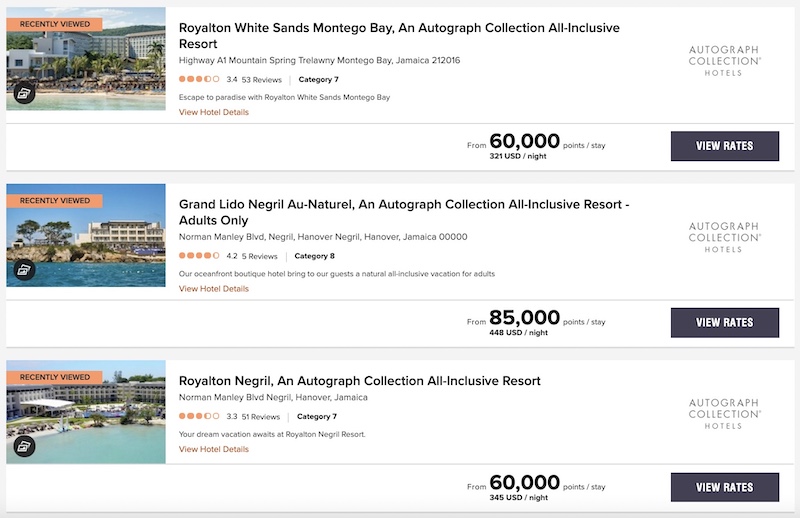View rates for Royalton Negril resort
The image size is (800, 518).
coord(724,487)
